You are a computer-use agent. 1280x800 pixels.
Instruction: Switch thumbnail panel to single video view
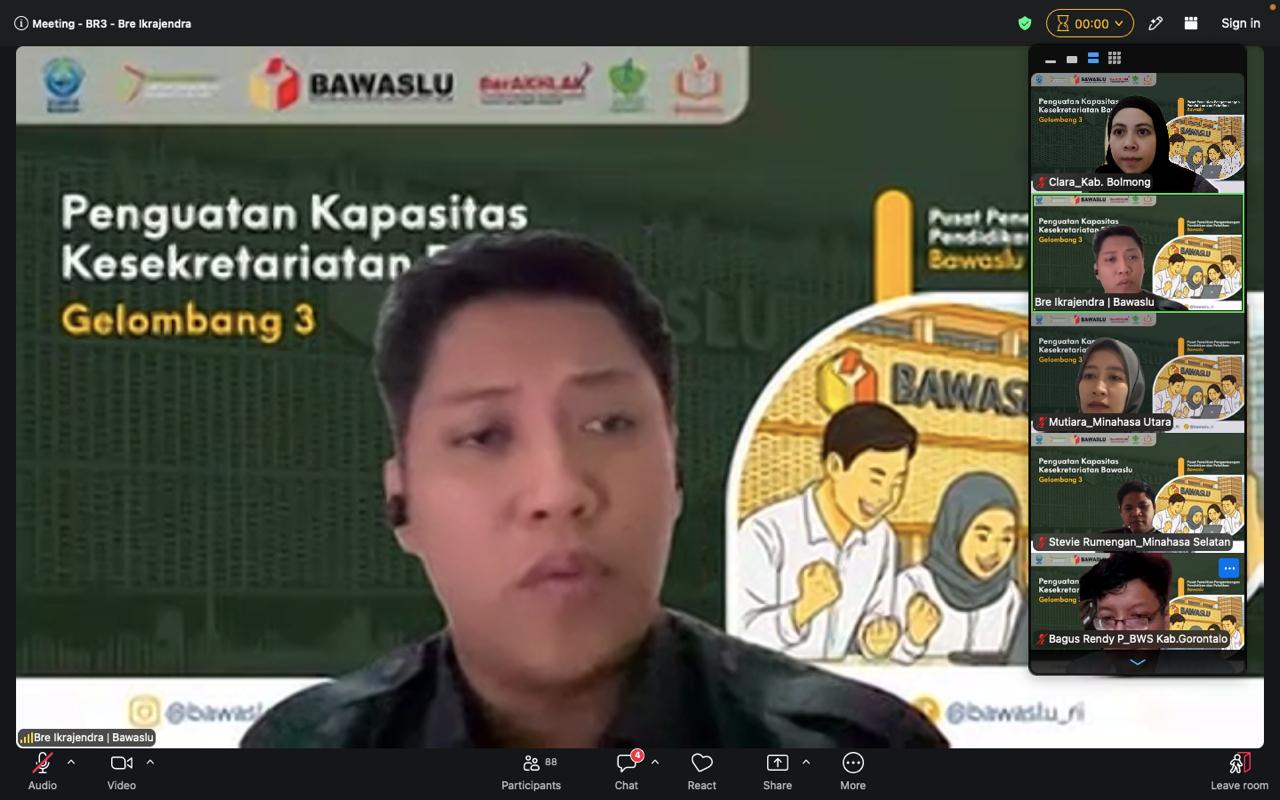point(1072,59)
